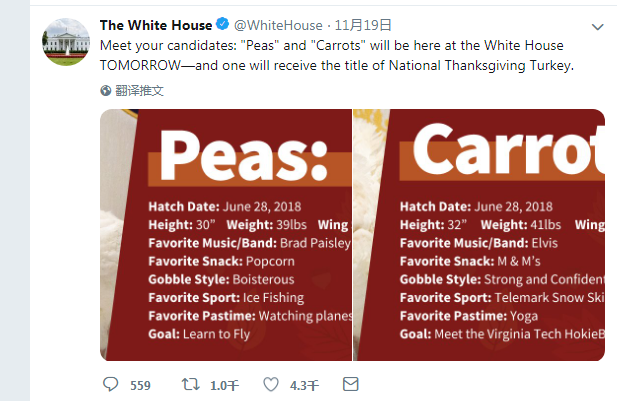Image resolution: width=617 pixels, height=401 pixels.
Task: Click the 4.3千 like count
Action: (x=304, y=385)
